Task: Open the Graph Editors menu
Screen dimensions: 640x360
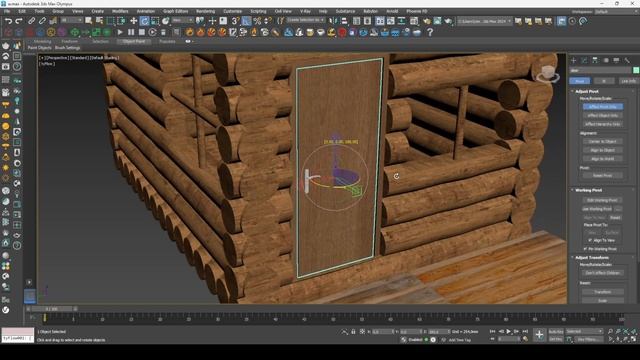Action: 176,11
